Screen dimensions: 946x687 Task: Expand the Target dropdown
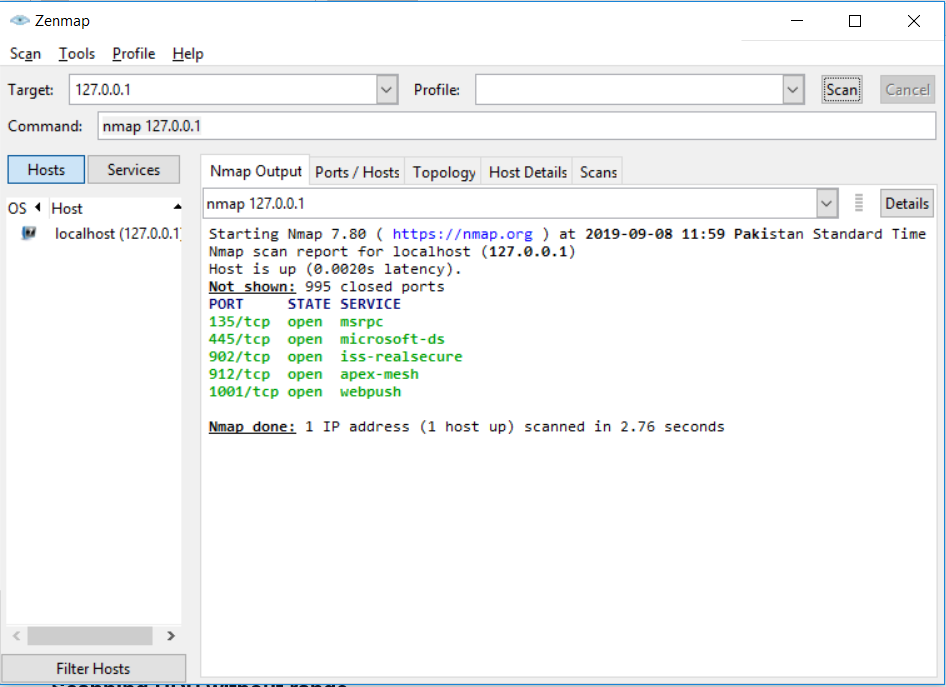click(386, 89)
